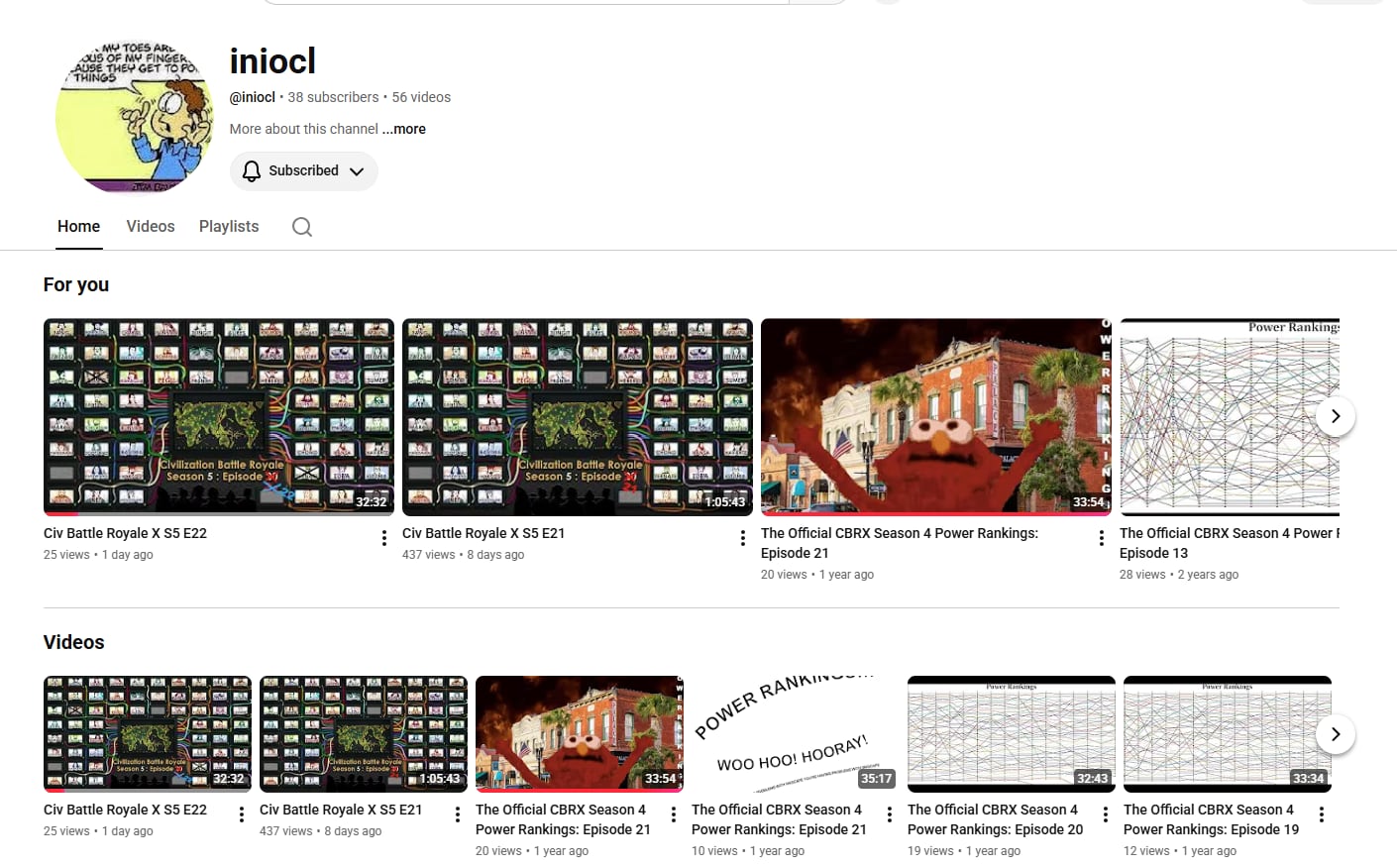Open Episode 20 chart thumbnail, 32:43
The height and width of the screenshot is (868, 1397).
pos(1012,734)
